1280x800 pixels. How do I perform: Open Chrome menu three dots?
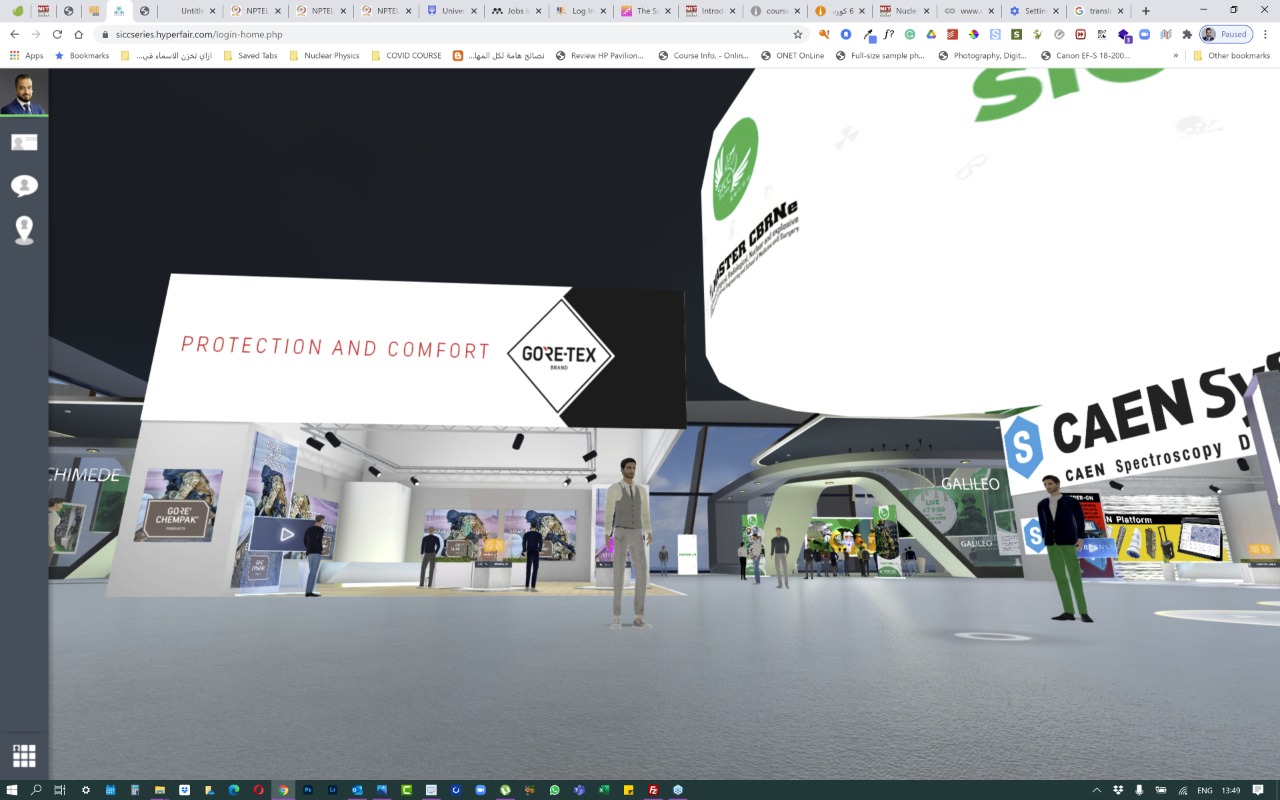(1265, 34)
